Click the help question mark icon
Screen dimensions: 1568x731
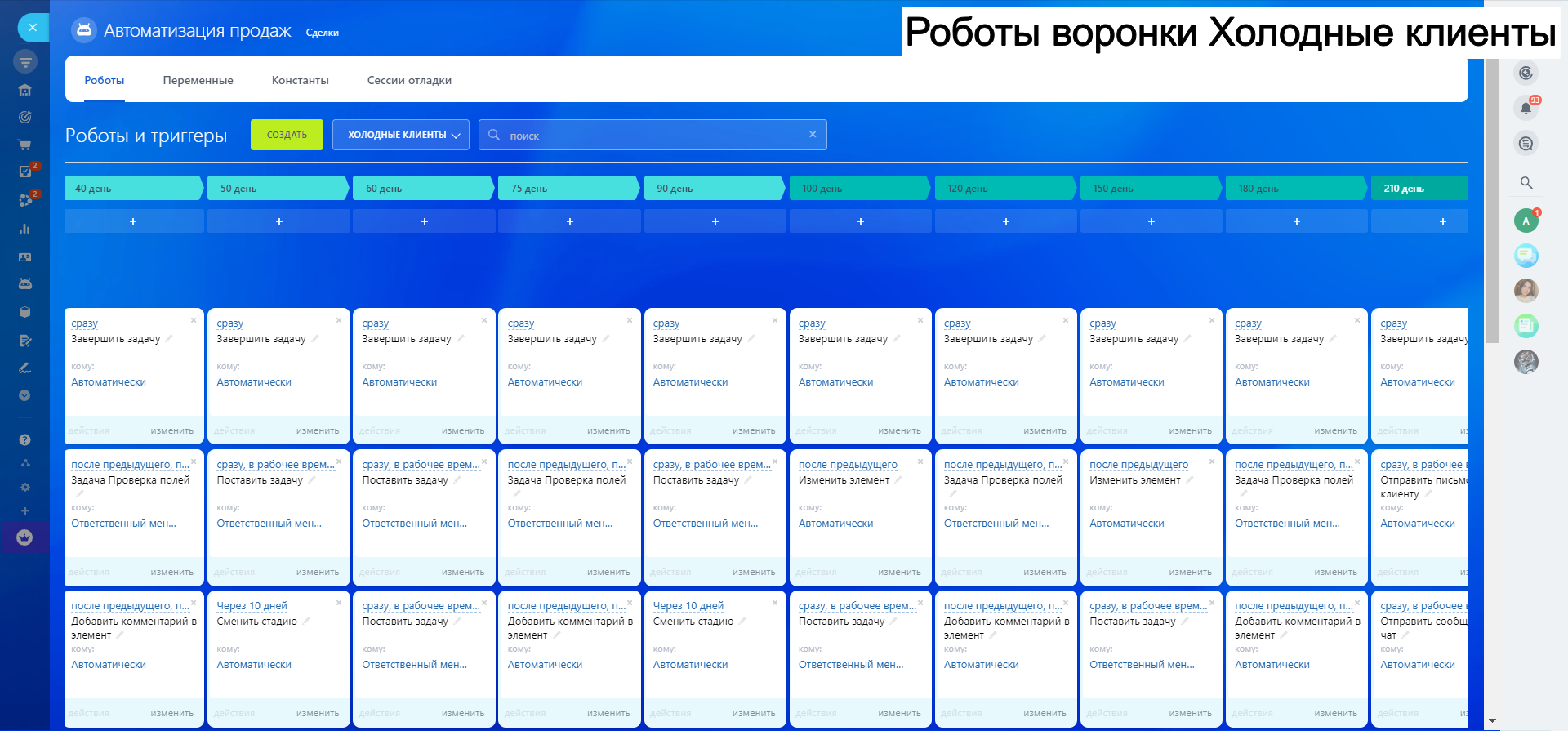[24, 439]
